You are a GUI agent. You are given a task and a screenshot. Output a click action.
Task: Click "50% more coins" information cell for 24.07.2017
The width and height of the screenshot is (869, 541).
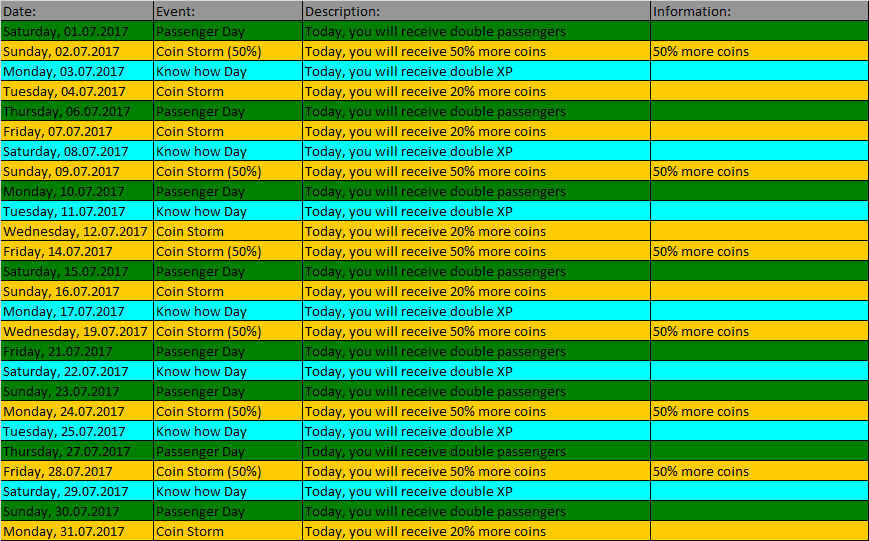760,411
